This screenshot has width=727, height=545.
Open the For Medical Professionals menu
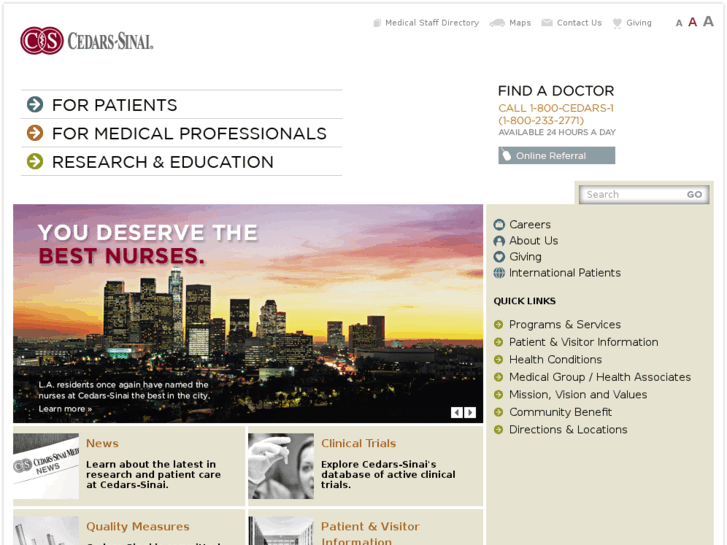pyautogui.click(x=189, y=134)
